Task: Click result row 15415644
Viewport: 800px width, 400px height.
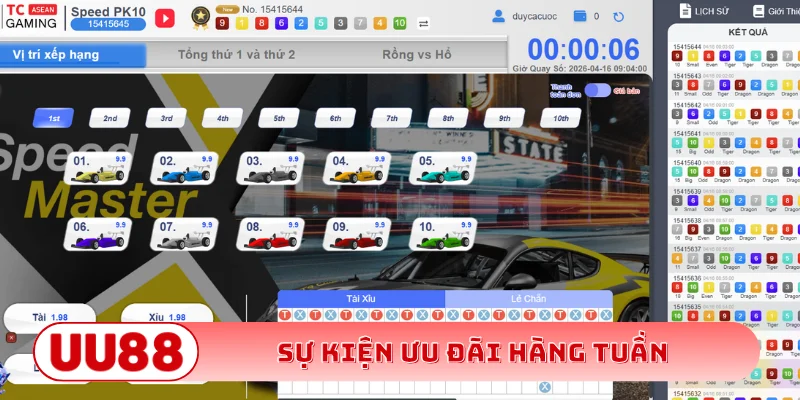Action: pyautogui.click(x=735, y=56)
